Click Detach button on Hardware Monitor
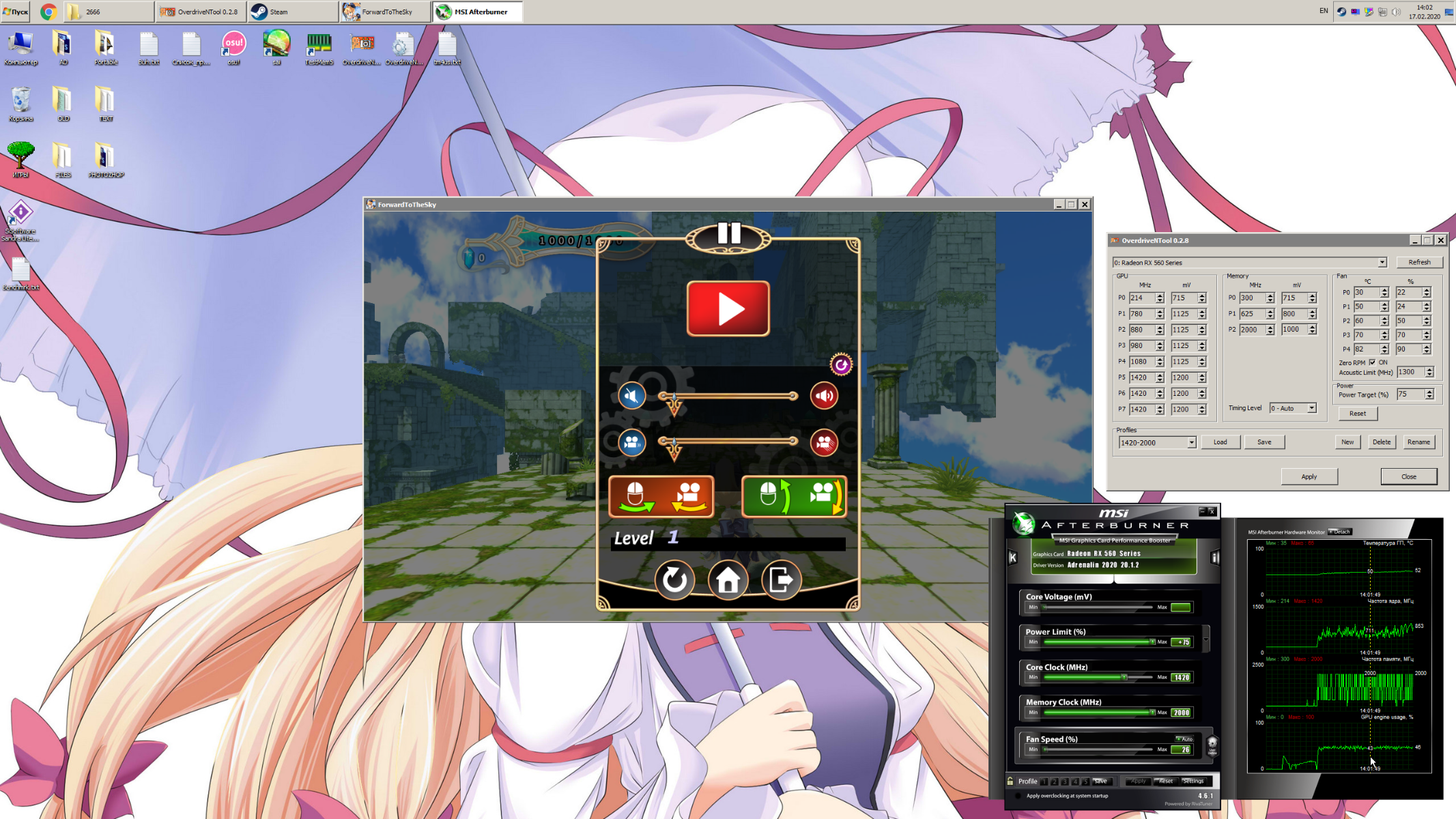This screenshot has height=819, width=1456. [1341, 532]
